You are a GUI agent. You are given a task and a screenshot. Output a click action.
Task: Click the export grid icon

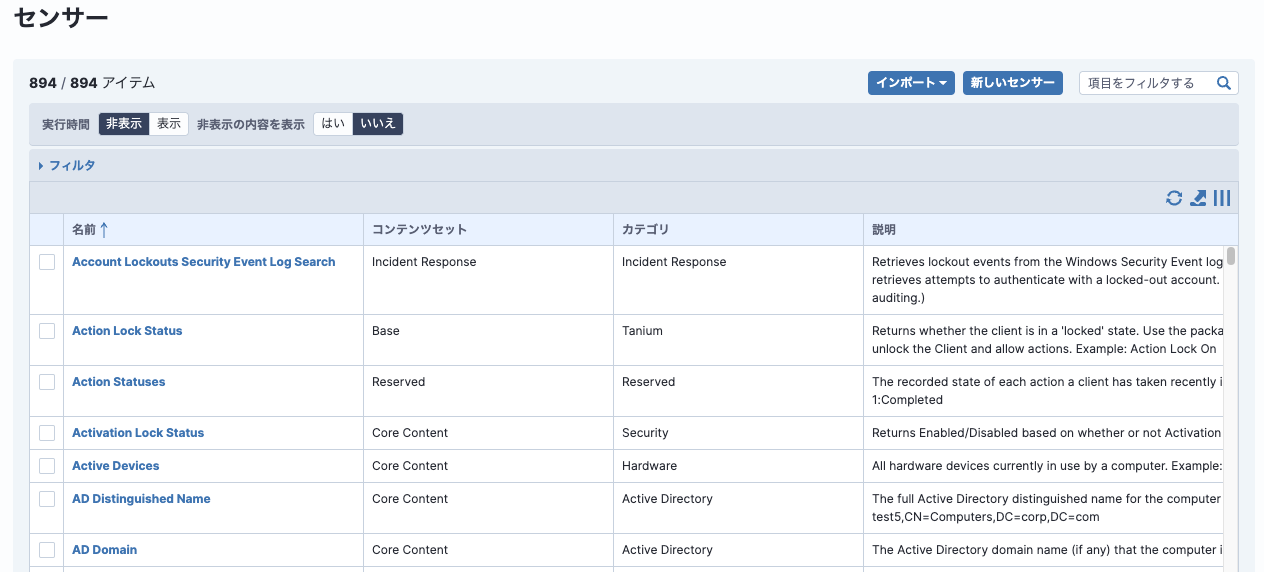tap(1198, 198)
